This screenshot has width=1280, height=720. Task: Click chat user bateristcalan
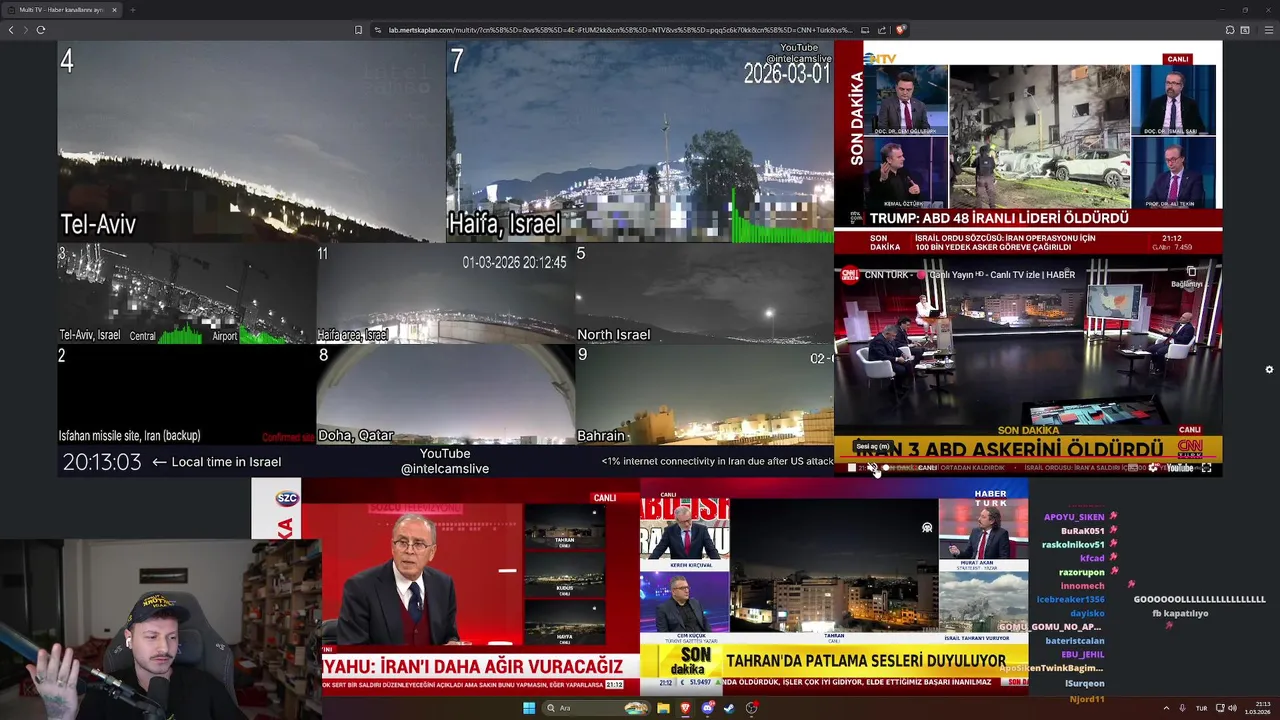pyautogui.click(x=1075, y=640)
